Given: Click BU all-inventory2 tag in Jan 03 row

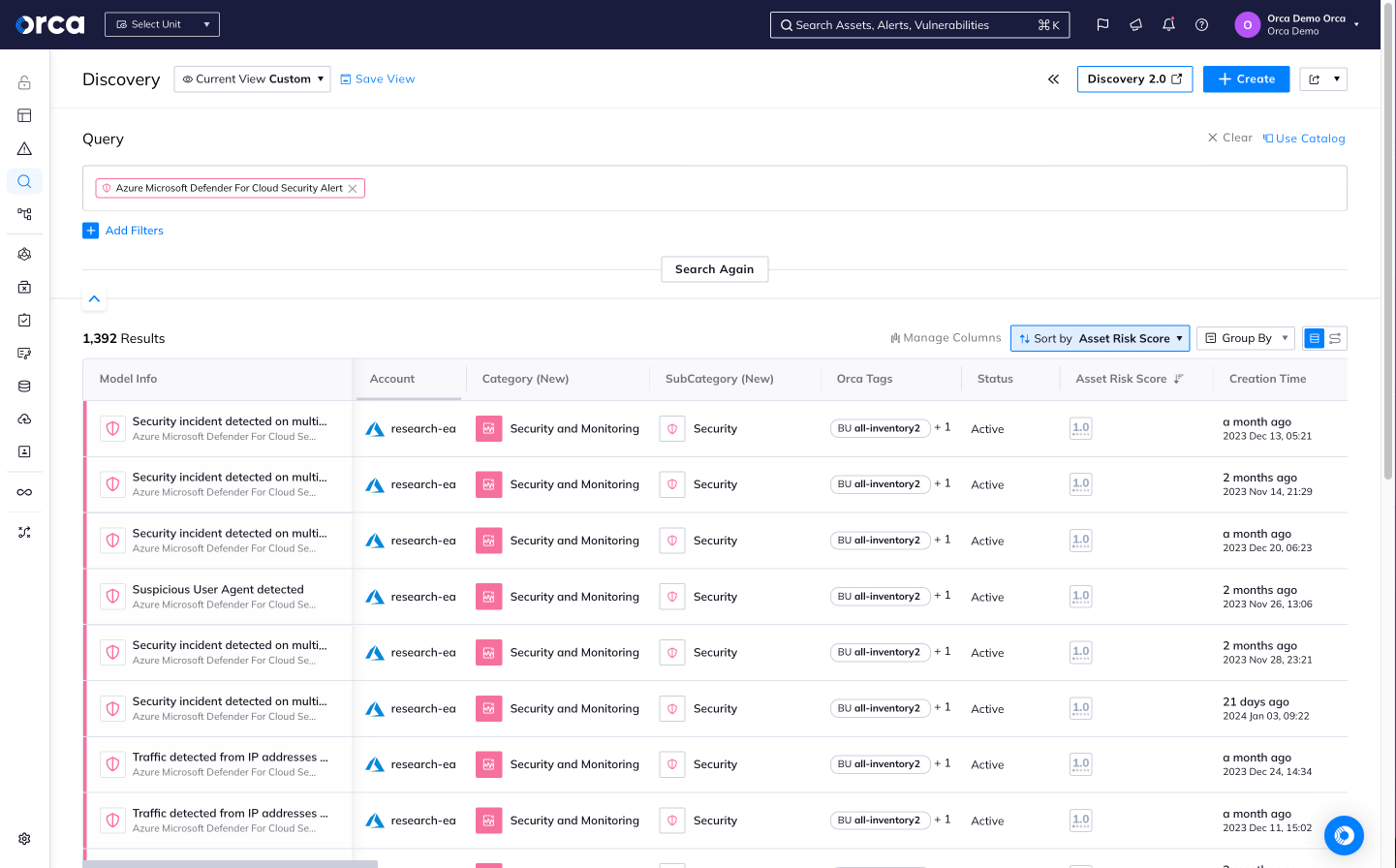Looking at the screenshot, I should coord(880,708).
